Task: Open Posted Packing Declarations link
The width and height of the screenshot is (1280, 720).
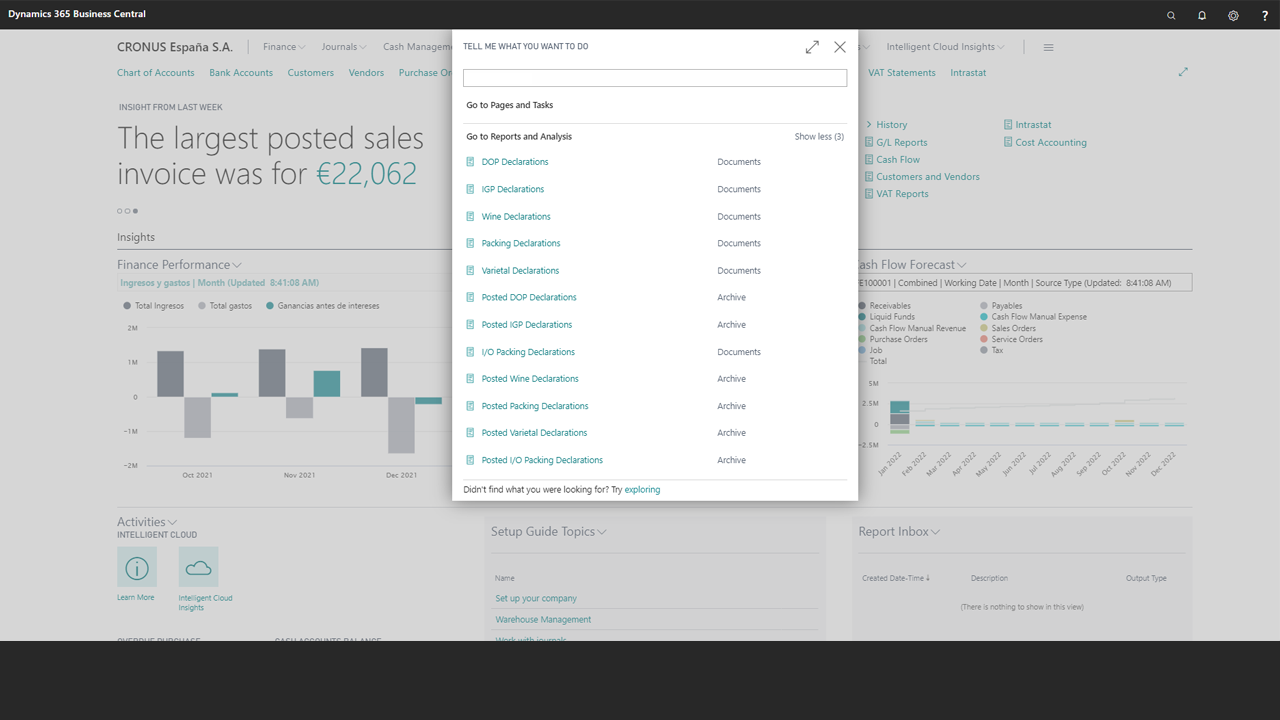Action: coord(535,406)
